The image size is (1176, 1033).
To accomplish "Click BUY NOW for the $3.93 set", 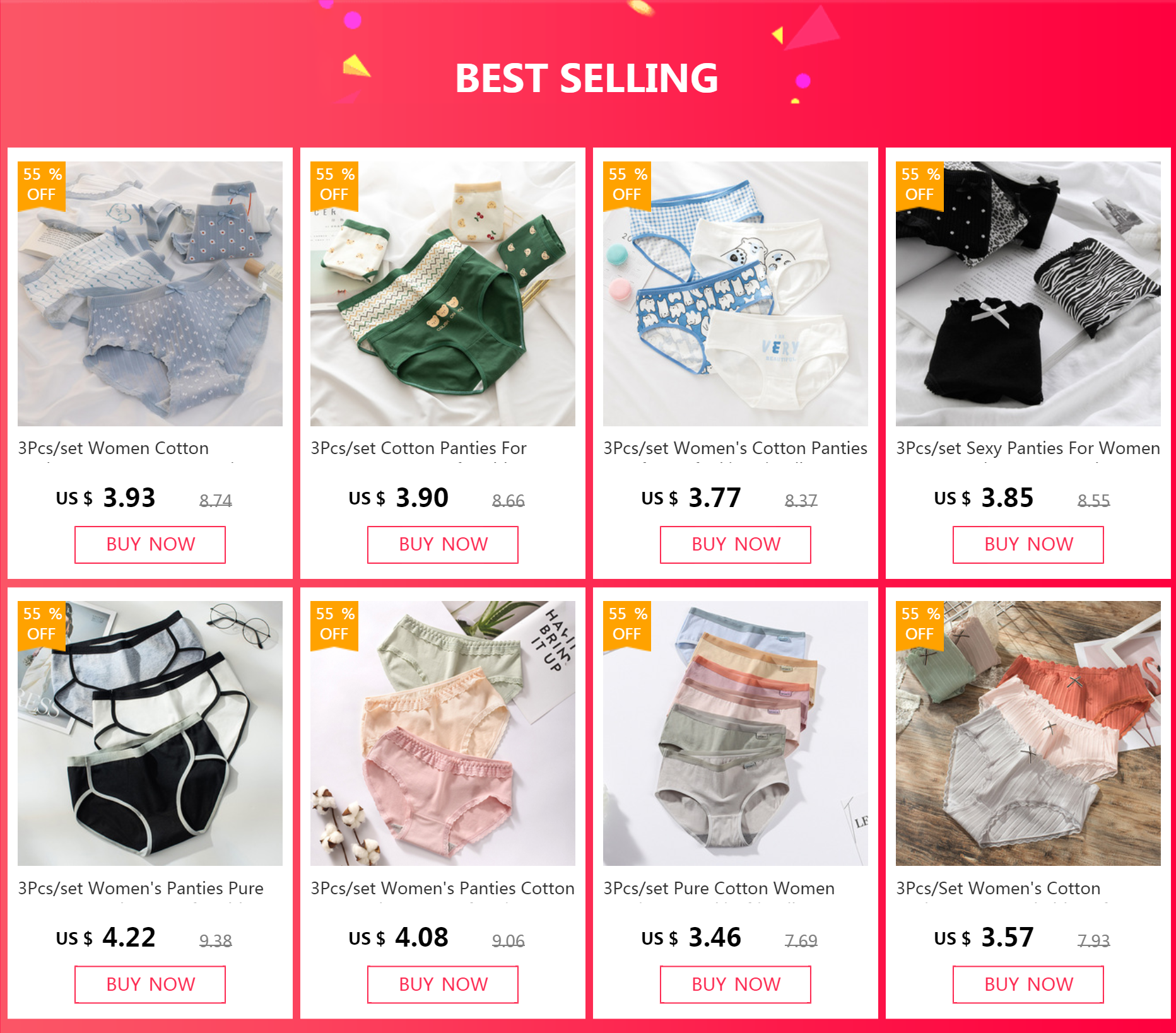I will click(150, 544).
